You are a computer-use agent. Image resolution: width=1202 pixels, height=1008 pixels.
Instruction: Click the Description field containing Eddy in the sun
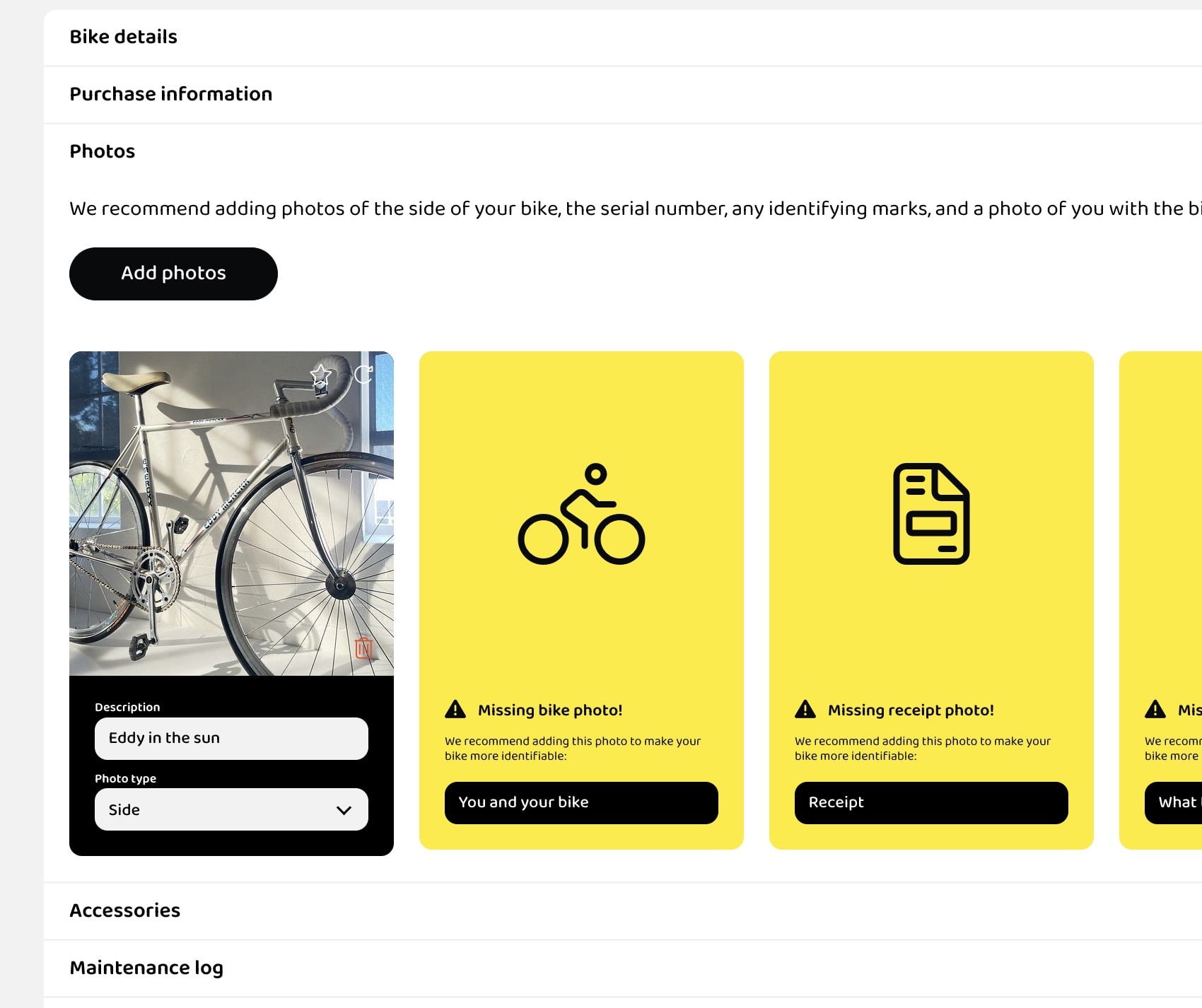[231, 738]
